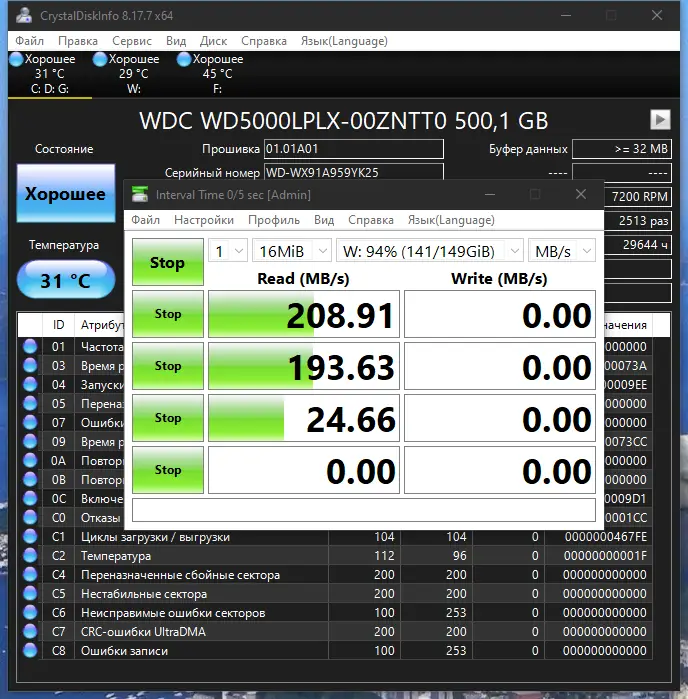Viewport: 688px width, 699px height.
Task: Open Сервис menu in CrystalDiskInfo
Action: click(x=132, y=41)
